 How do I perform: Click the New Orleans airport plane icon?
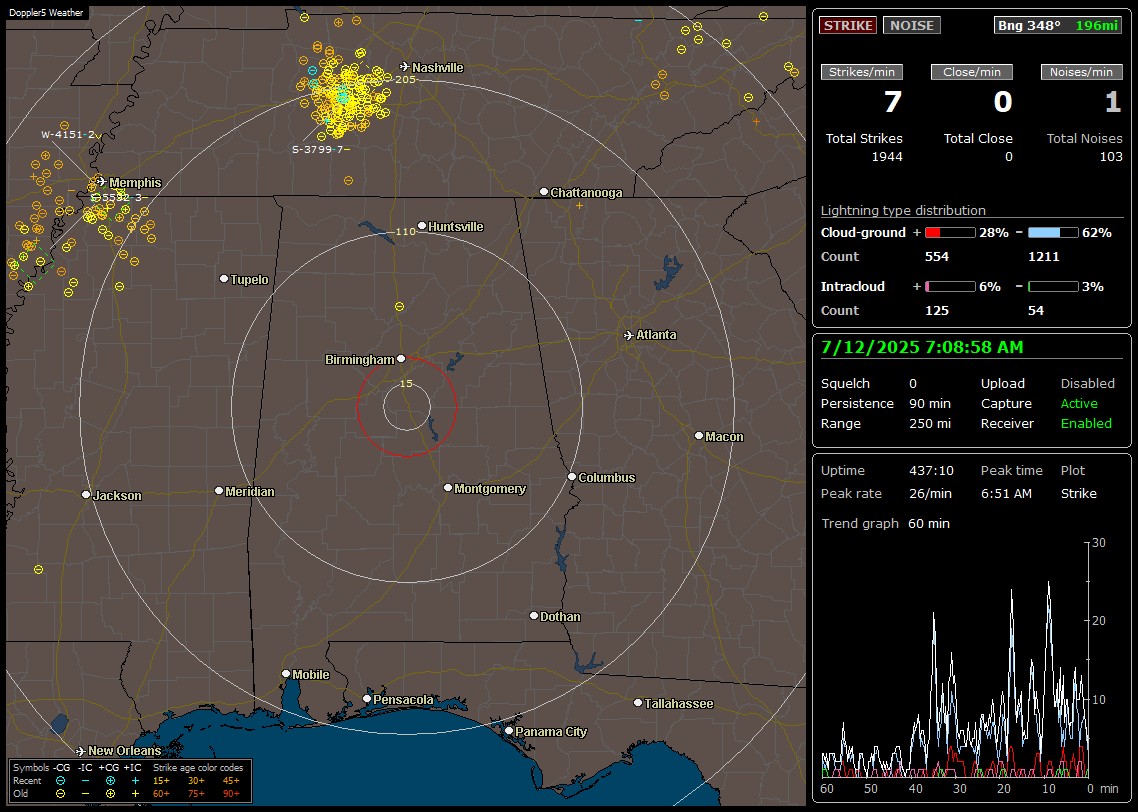pyautogui.click(x=81, y=751)
